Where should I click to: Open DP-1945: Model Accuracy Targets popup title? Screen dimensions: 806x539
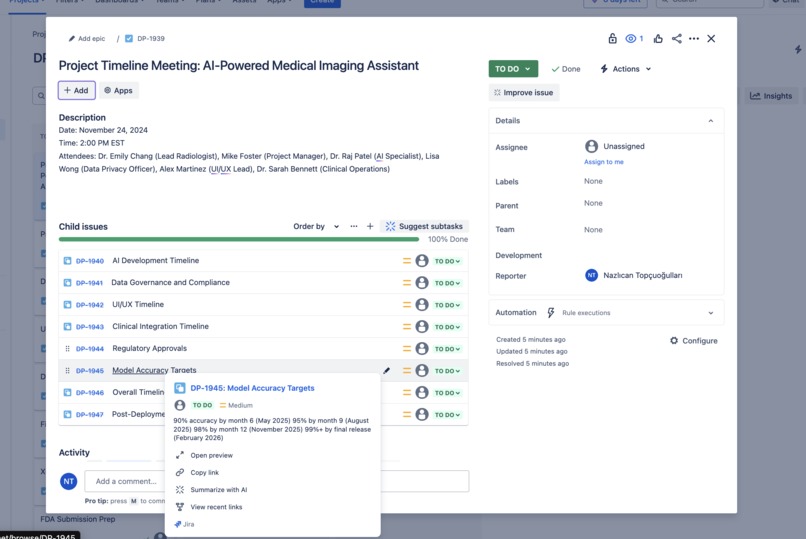[x=252, y=388]
